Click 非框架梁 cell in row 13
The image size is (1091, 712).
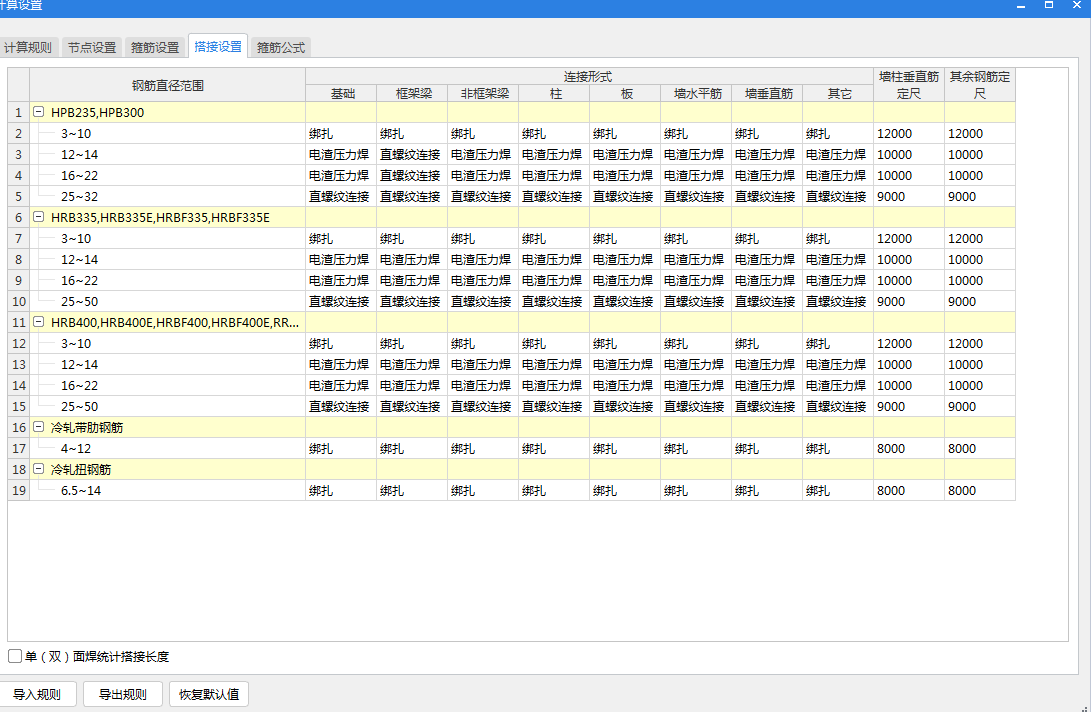[483, 365]
